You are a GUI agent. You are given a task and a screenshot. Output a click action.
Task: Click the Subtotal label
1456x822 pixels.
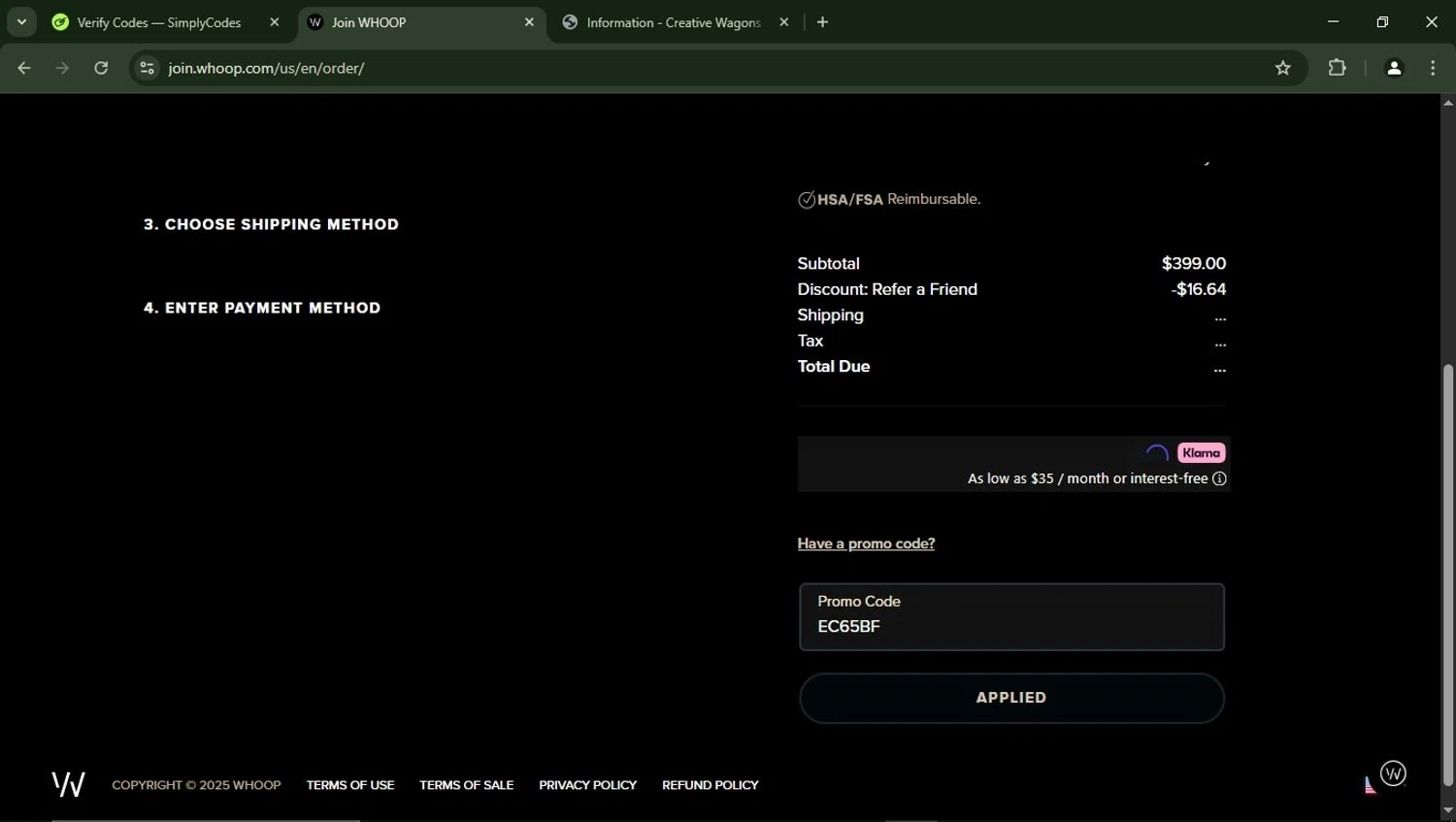point(829,264)
